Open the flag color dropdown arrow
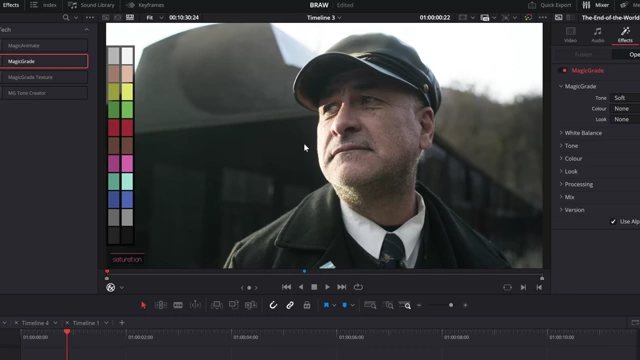 coord(334,305)
